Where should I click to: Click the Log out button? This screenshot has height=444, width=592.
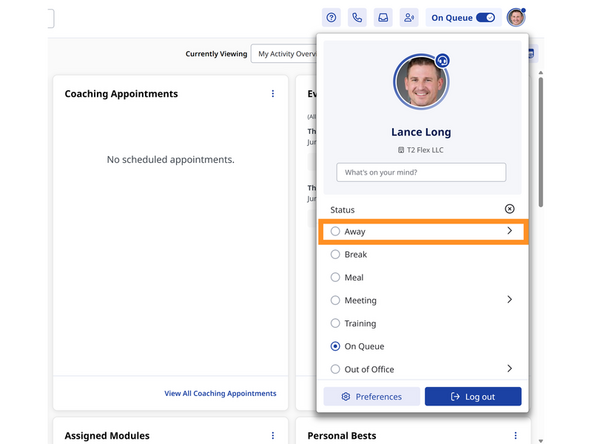pyautogui.click(x=473, y=396)
